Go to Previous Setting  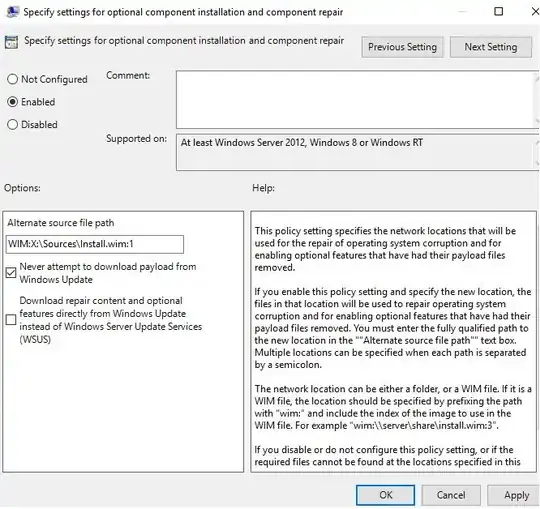pyautogui.click(x=402, y=47)
